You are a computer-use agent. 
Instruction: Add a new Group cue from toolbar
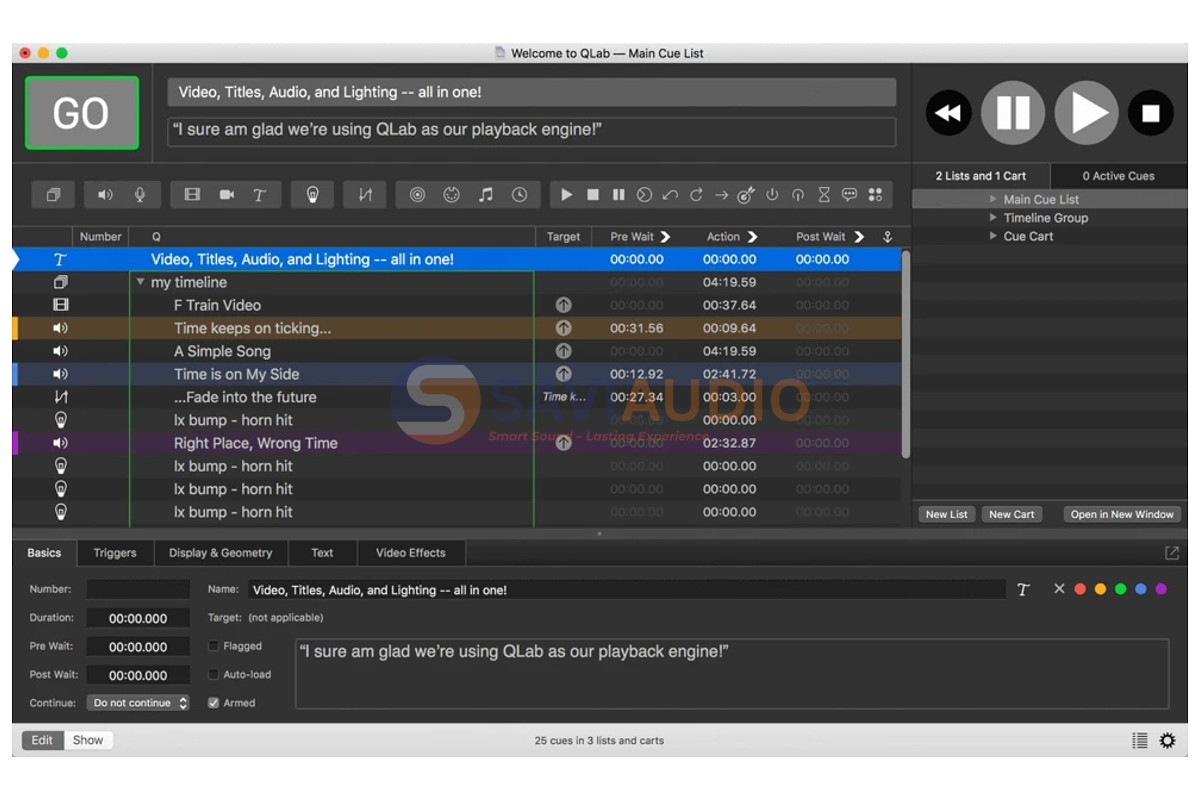tap(53, 195)
